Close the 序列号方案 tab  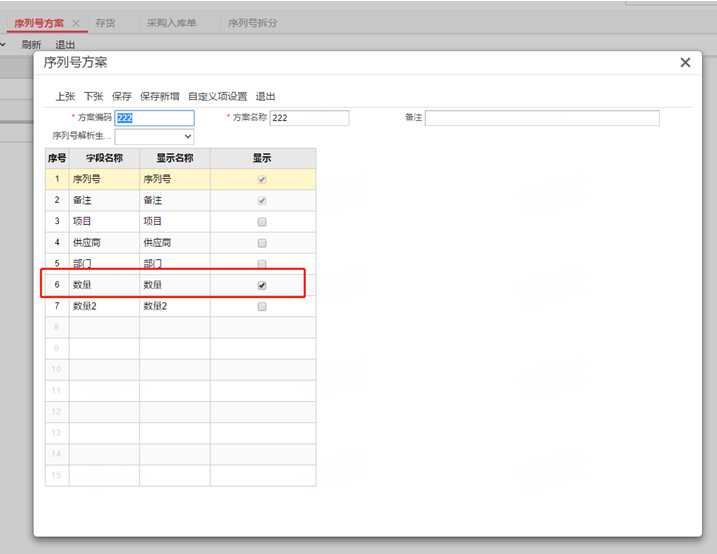click(x=76, y=23)
